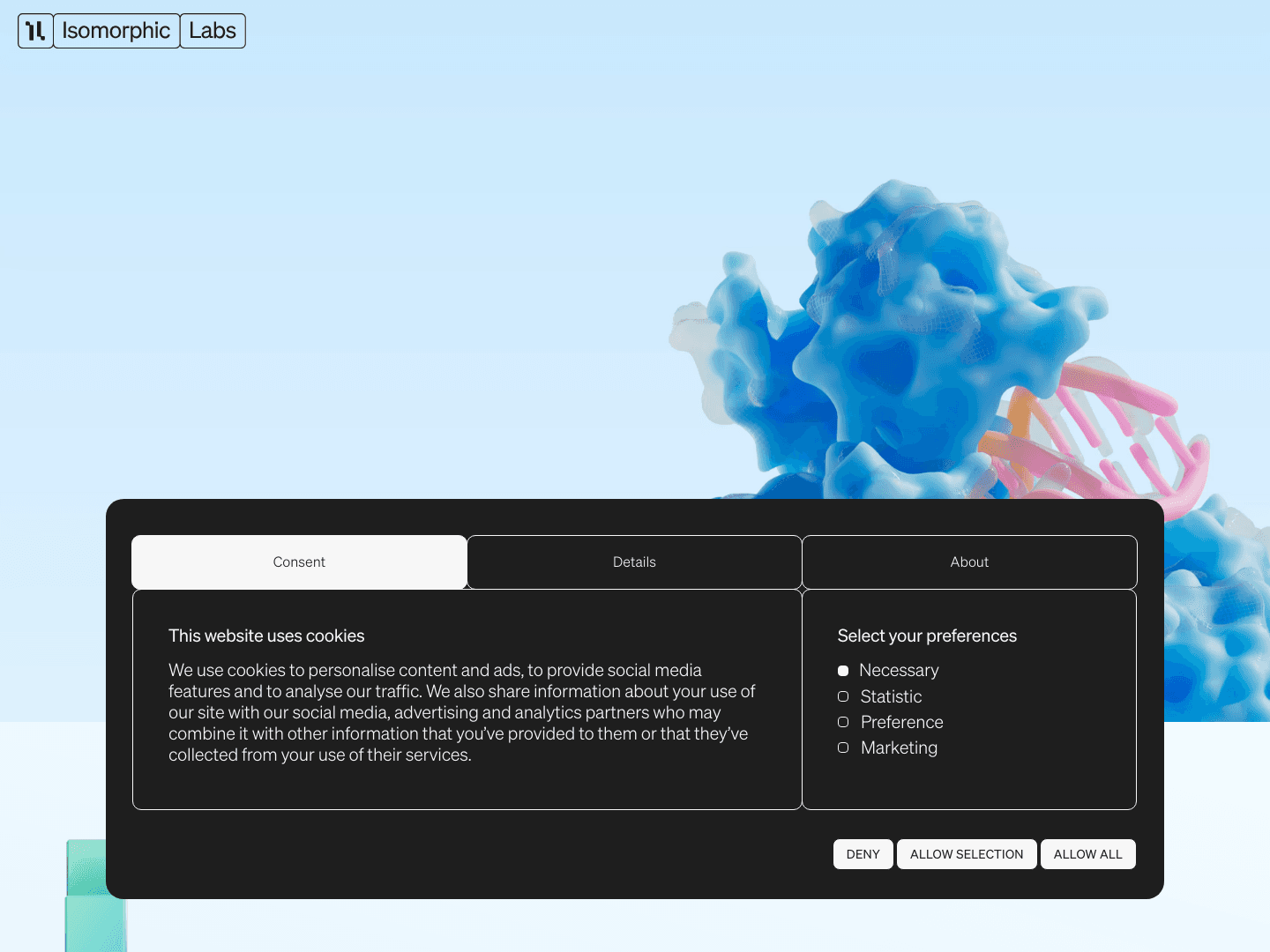Click the Necessary cookies checkbox
Screen dimensions: 1270x952
[x=843, y=670]
